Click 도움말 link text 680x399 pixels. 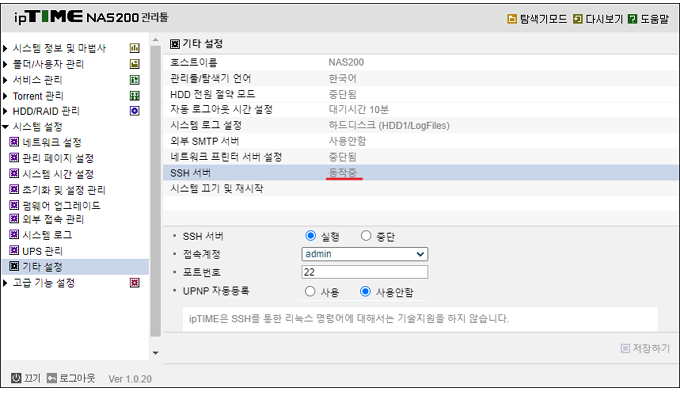(654, 19)
